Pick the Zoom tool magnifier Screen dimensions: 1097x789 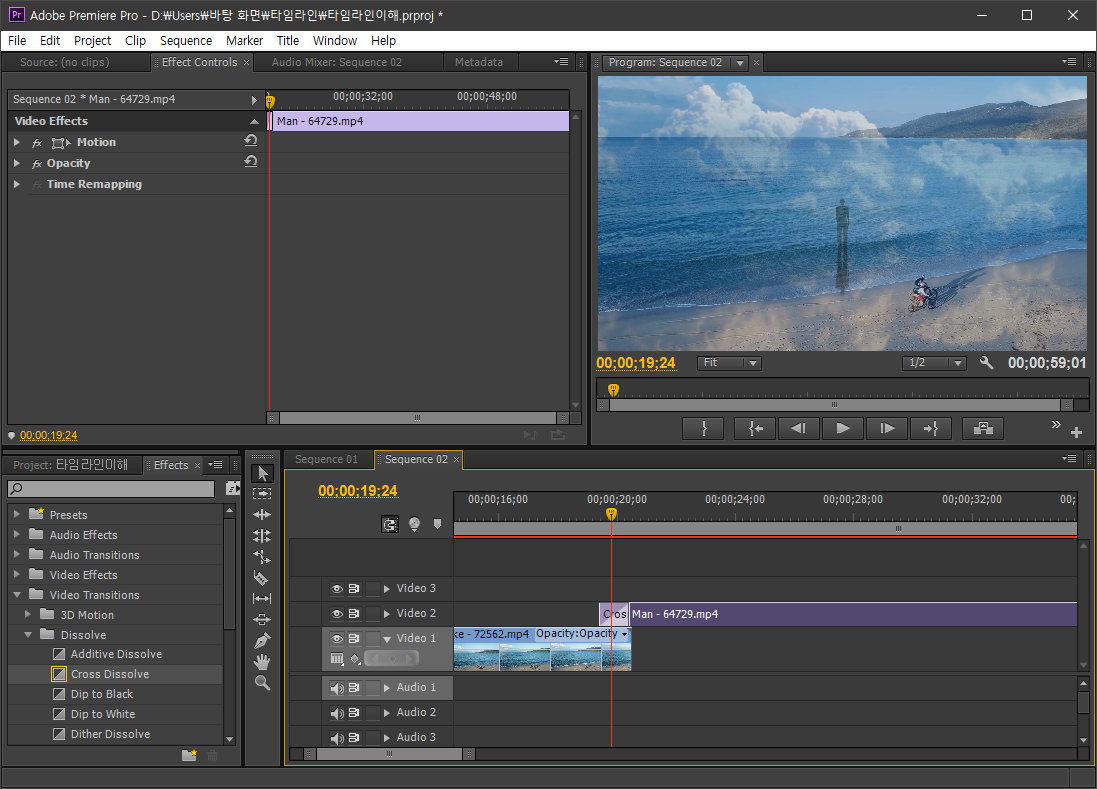[262, 683]
